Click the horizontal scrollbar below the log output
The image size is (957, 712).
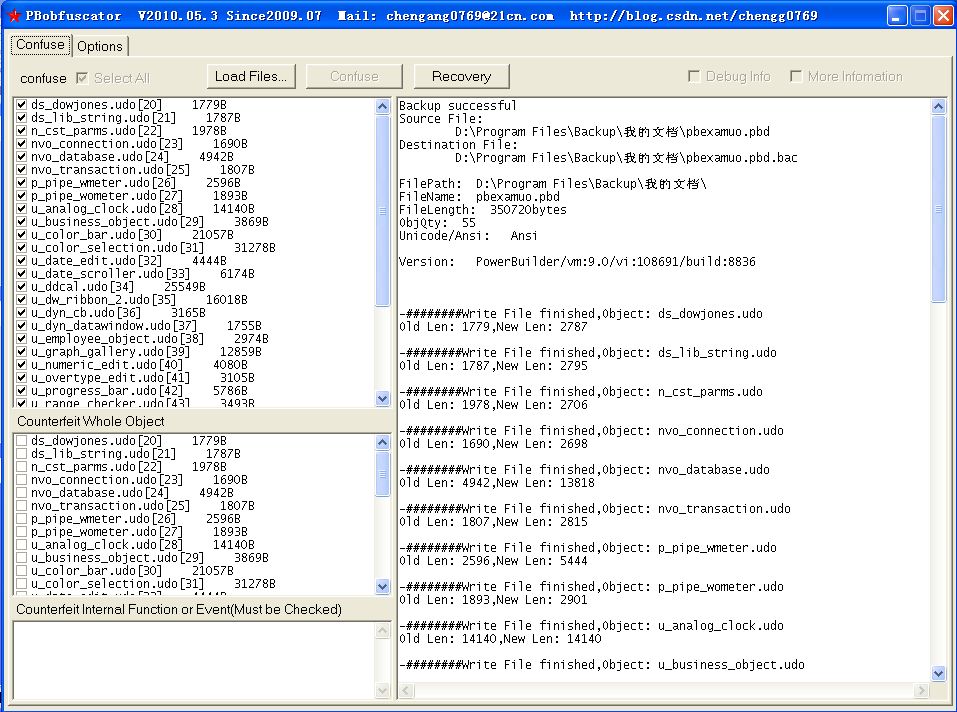pos(660,691)
